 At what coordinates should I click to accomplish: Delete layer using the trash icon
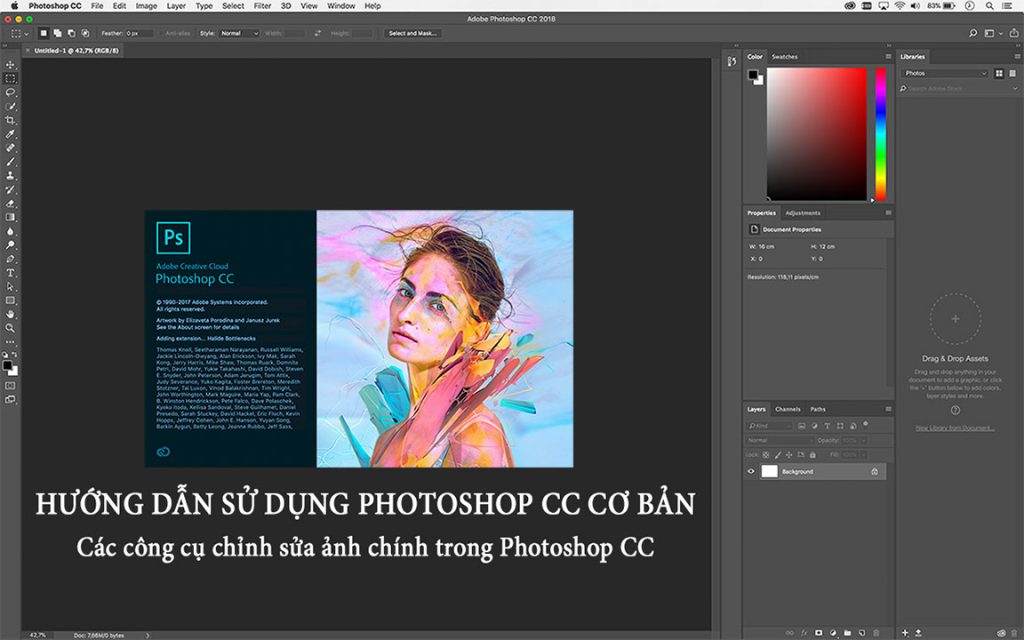pos(874,632)
